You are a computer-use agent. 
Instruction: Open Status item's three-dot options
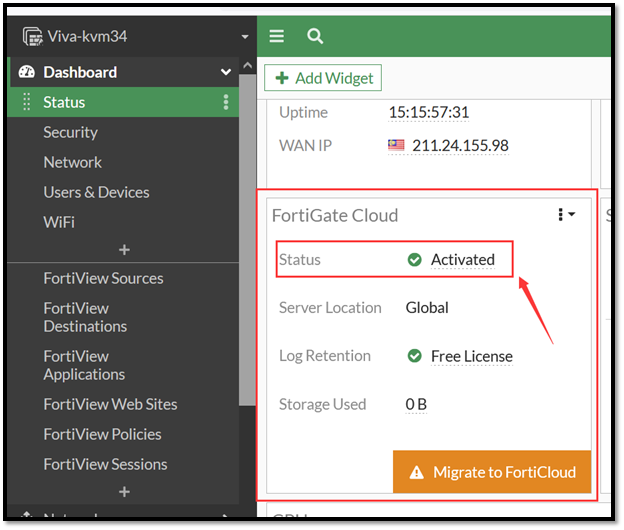click(226, 102)
